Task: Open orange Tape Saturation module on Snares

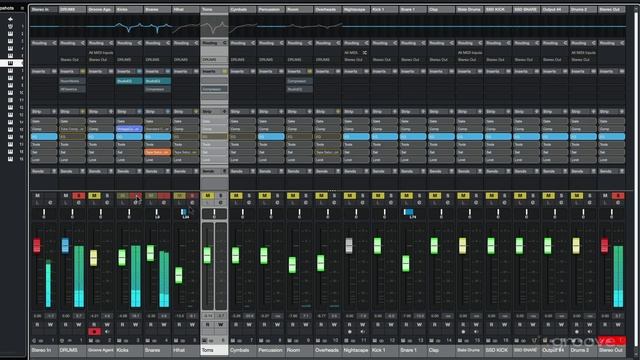Action: (x=158, y=152)
